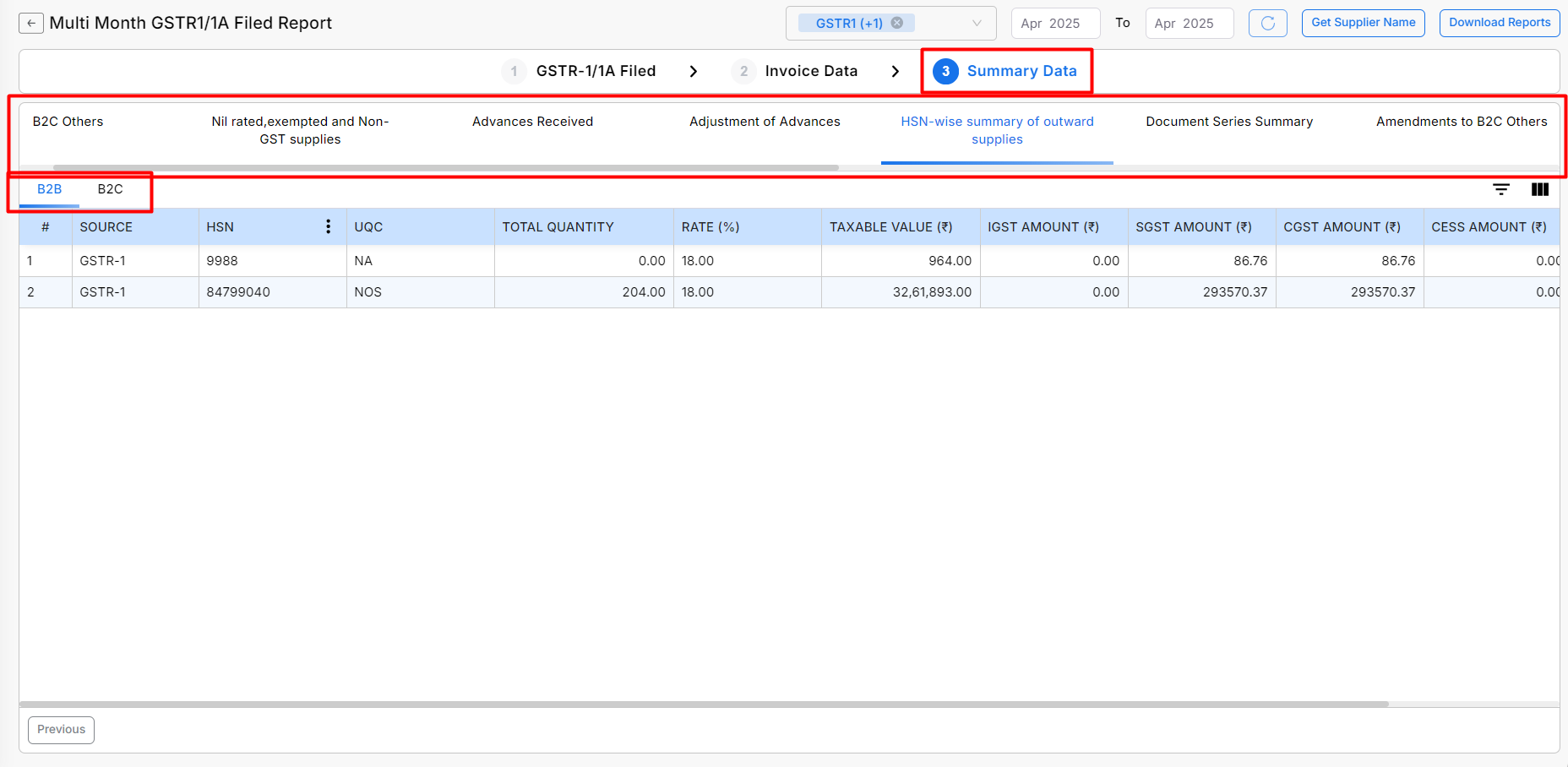Open the column chooser icon
Image resolution: width=1568 pixels, height=767 pixels.
pyautogui.click(x=1539, y=189)
